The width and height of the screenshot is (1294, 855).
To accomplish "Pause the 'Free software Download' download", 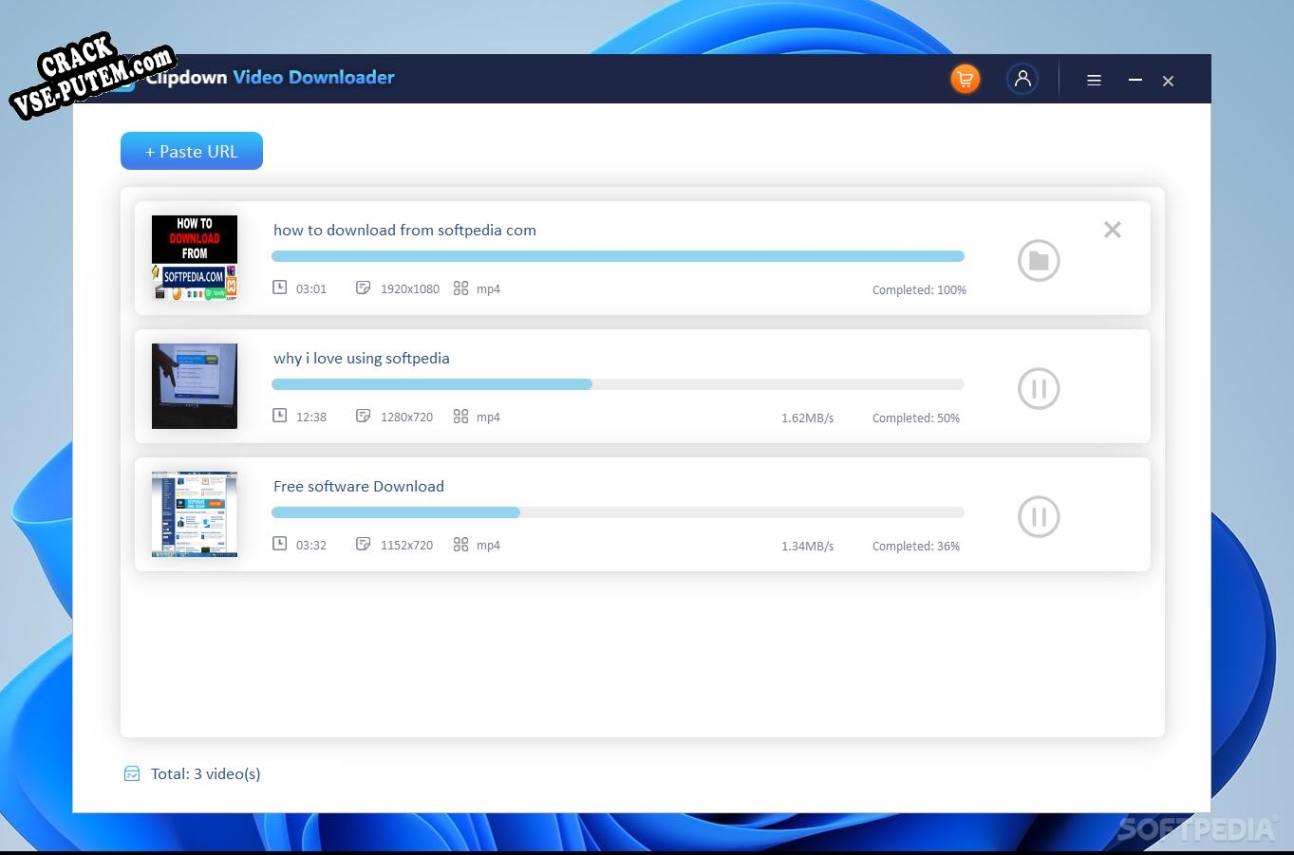I will tap(1039, 517).
